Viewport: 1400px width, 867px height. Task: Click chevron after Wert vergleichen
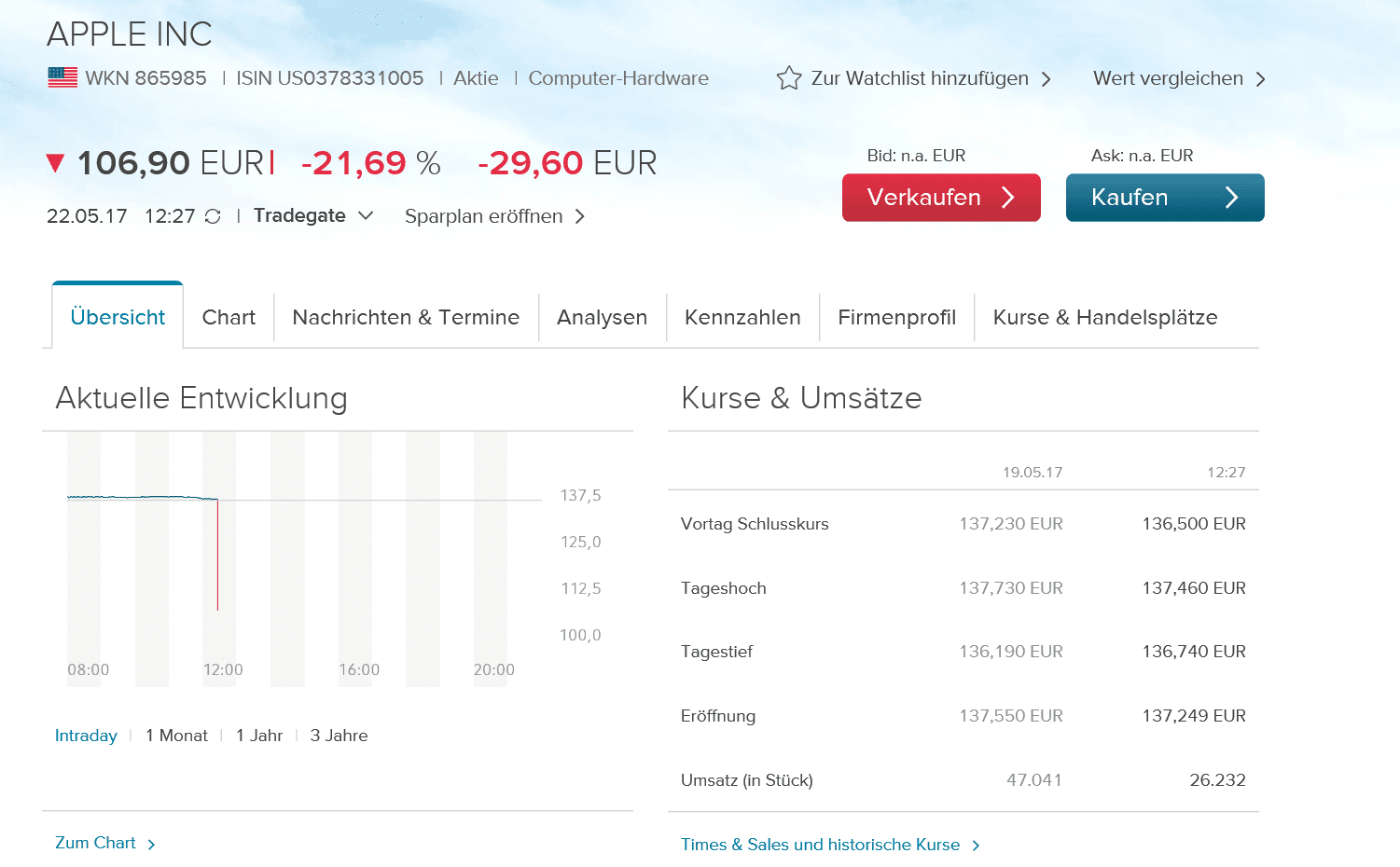tap(1260, 79)
